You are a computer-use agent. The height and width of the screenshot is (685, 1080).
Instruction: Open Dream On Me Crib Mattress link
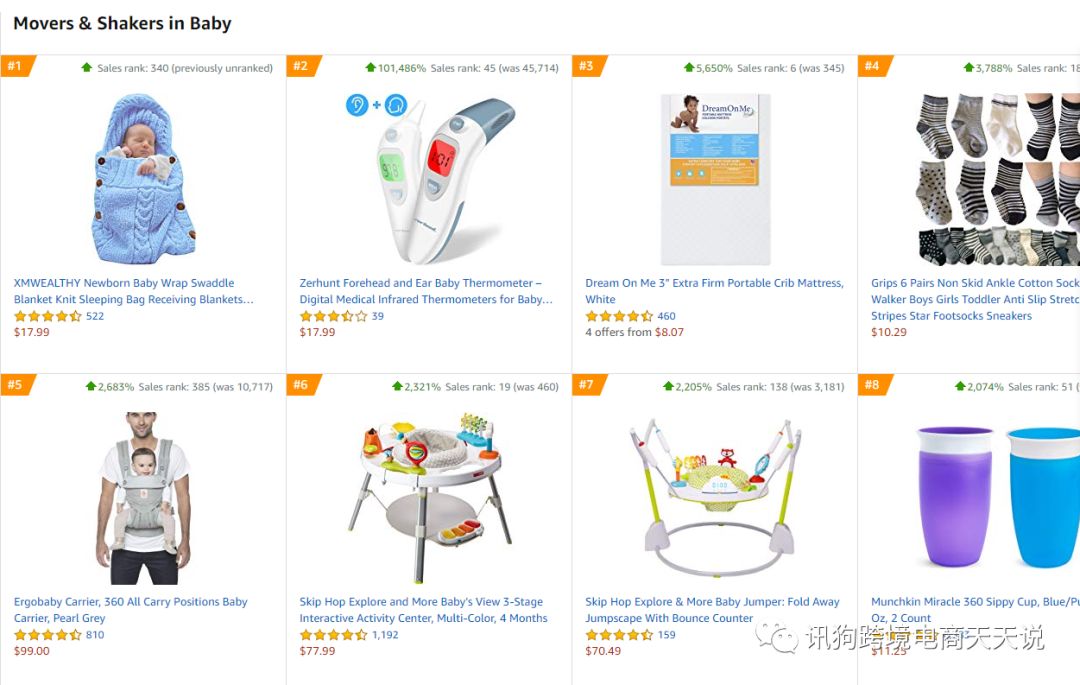[714, 291]
